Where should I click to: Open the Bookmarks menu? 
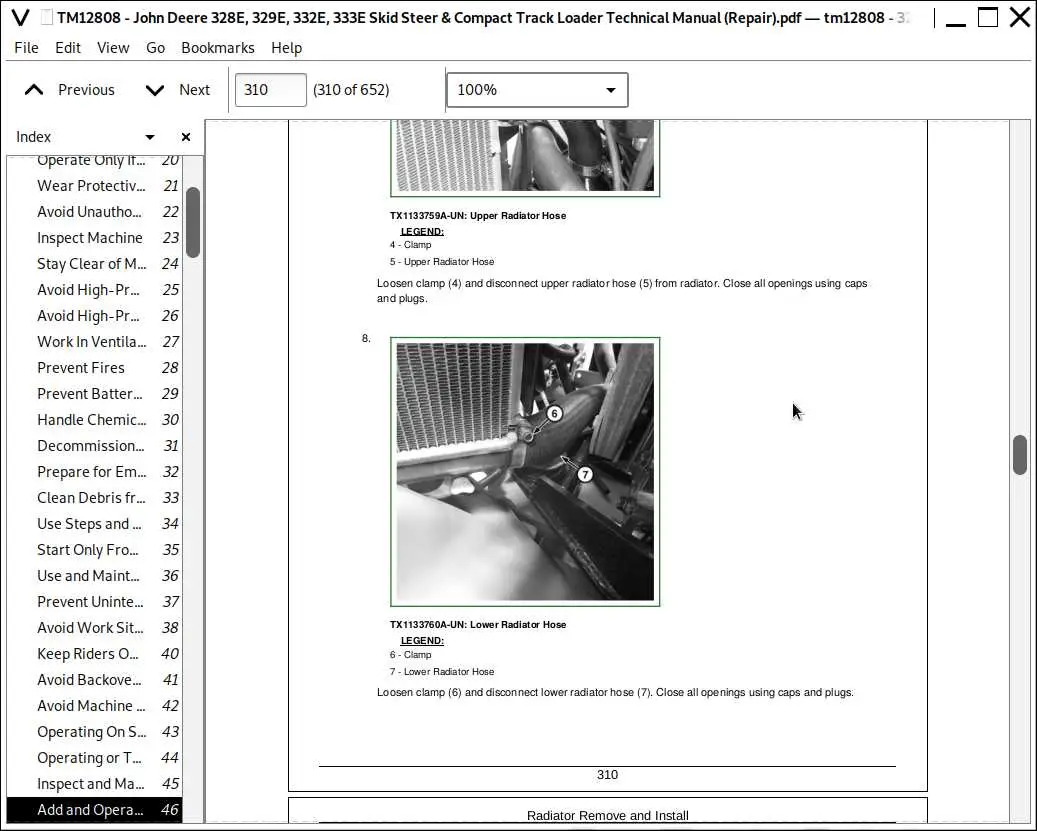[x=218, y=48]
